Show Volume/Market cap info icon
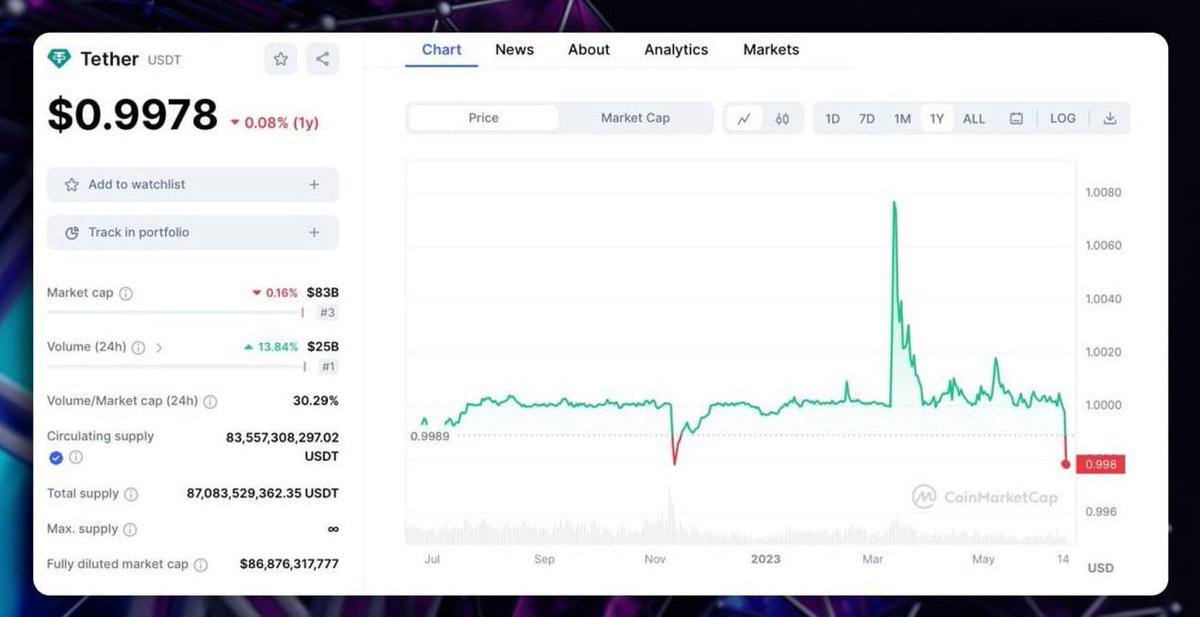 pos(210,402)
